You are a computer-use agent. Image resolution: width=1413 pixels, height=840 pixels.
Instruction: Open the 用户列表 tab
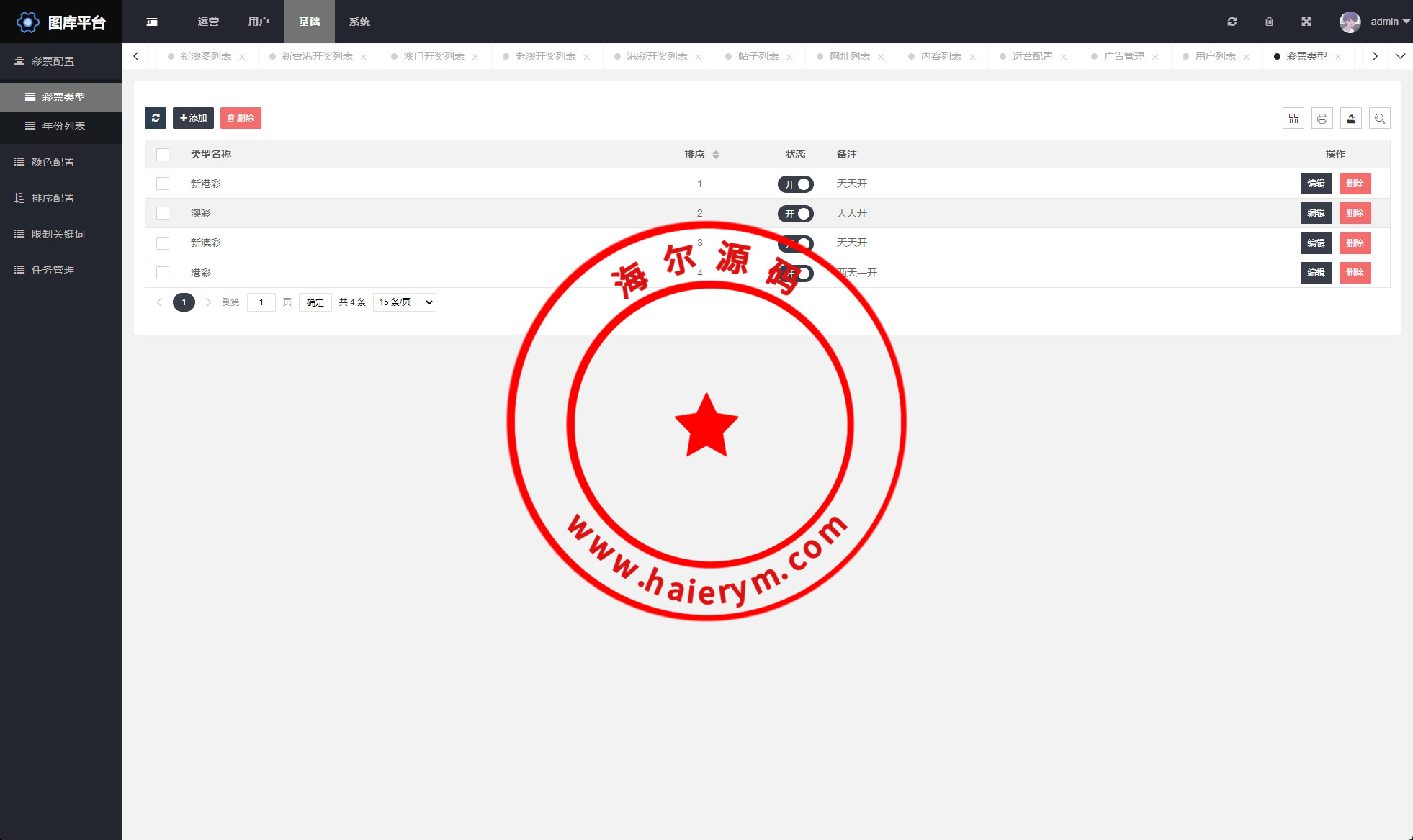point(1215,56)
